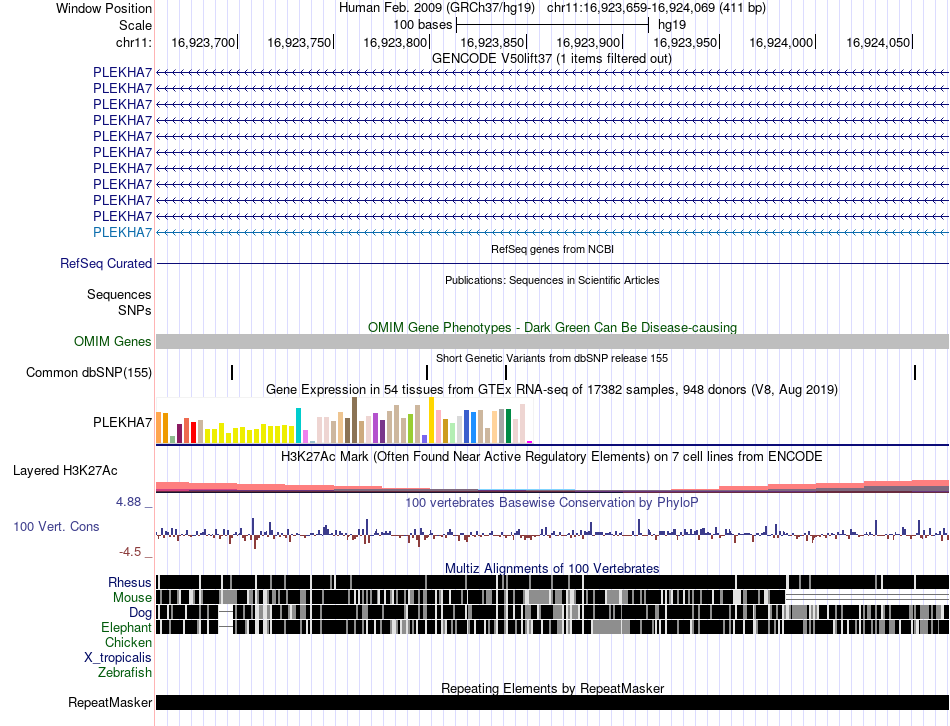
Task: Open the OMIM Gene Phenotypes track title
Action: point(552,327)
